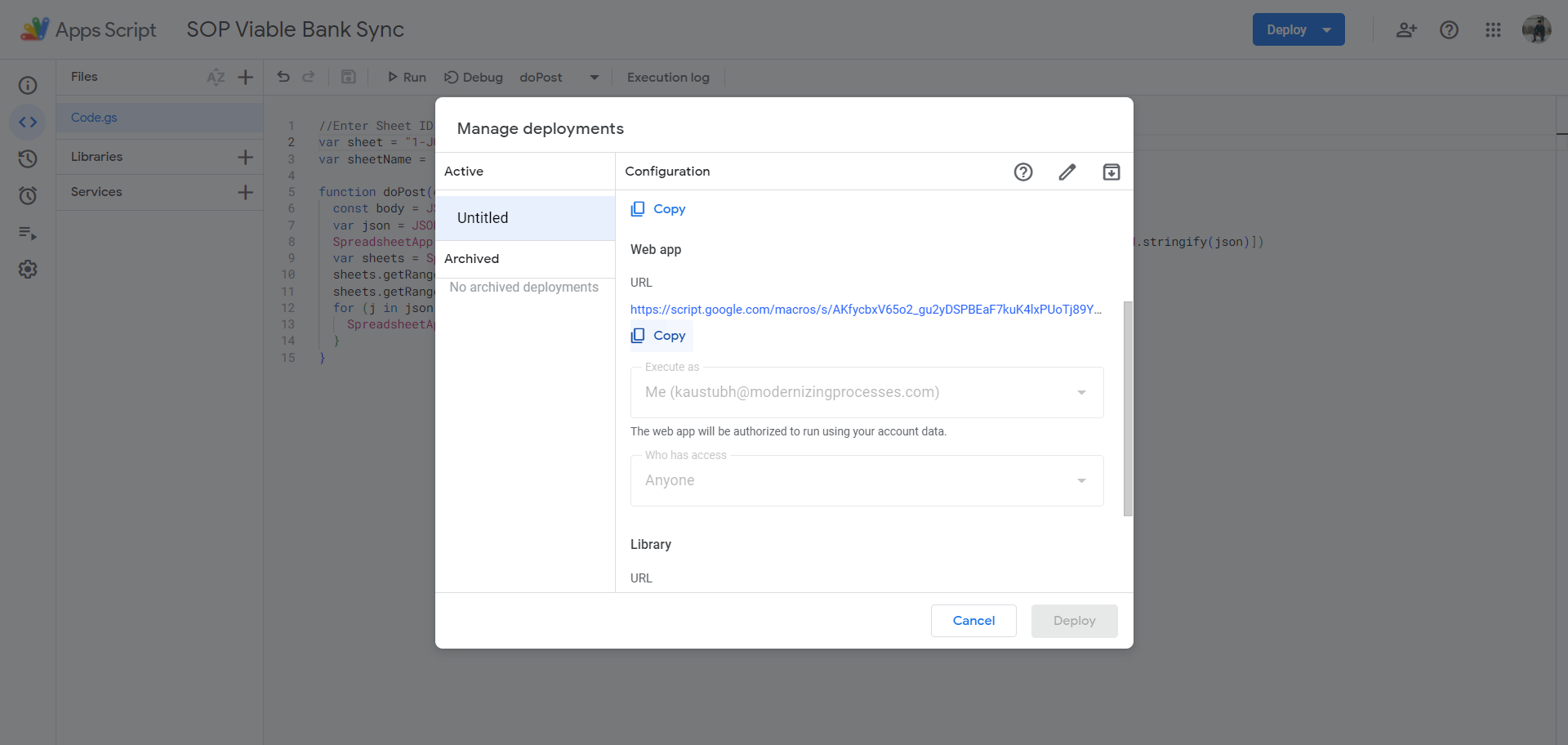Save project with floppy disk icon

pos(348,77)
